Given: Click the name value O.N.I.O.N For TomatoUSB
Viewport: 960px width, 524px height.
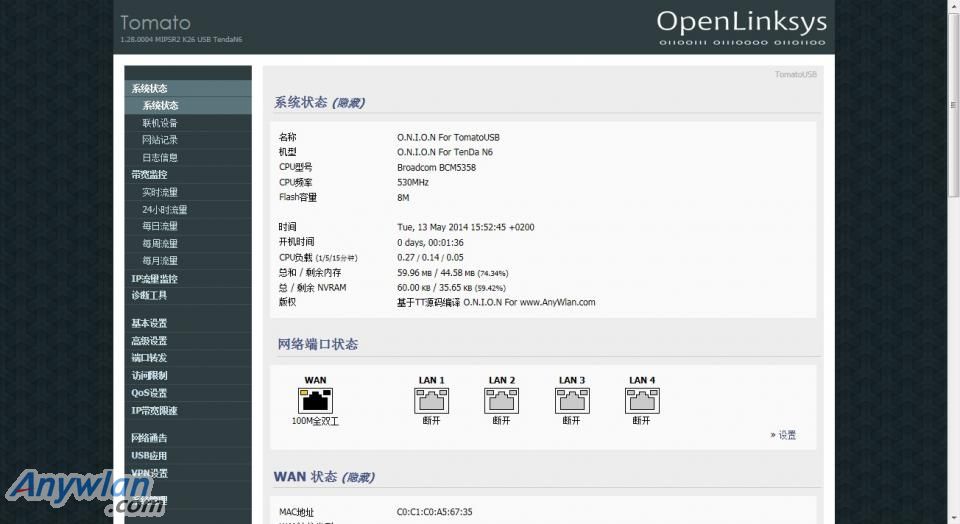Looking at the screenshot, I should tap(448, 138).
